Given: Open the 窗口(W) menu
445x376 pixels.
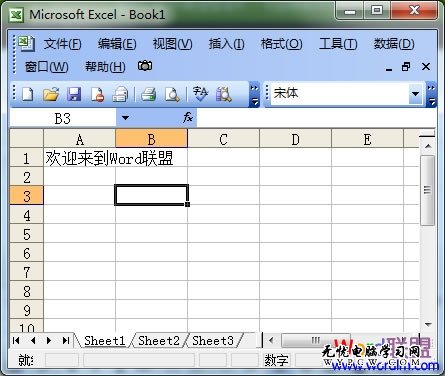Looking at the screenshot, I should (x=46, y=67).
